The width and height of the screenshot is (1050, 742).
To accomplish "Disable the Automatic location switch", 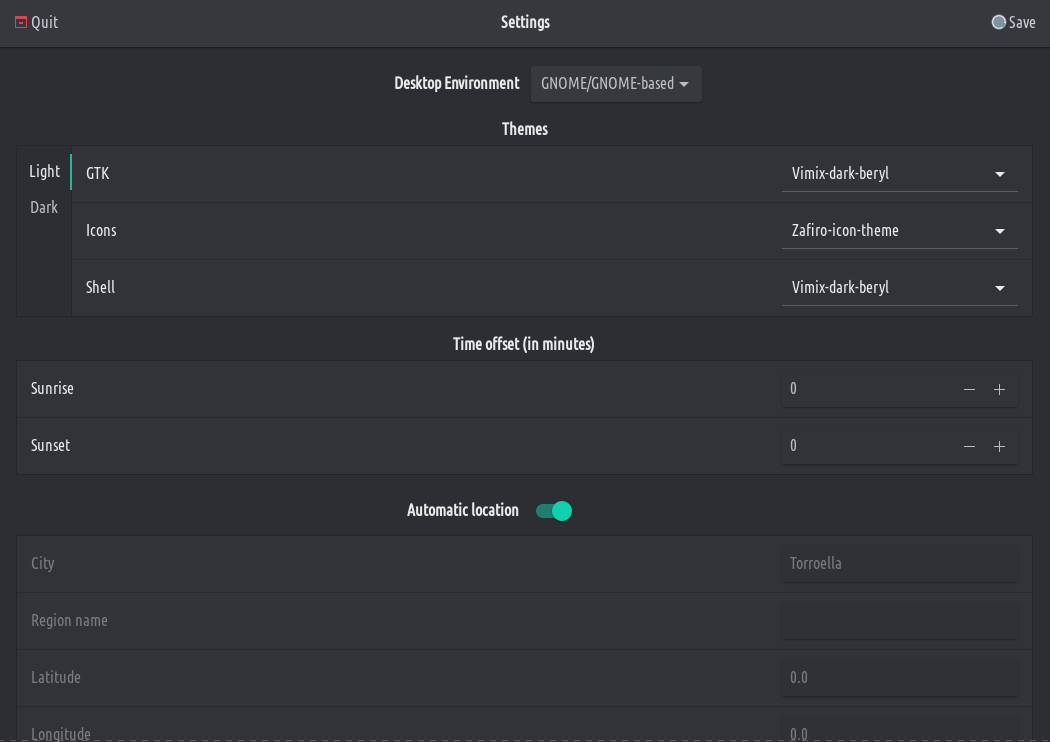I will point(554,511).
